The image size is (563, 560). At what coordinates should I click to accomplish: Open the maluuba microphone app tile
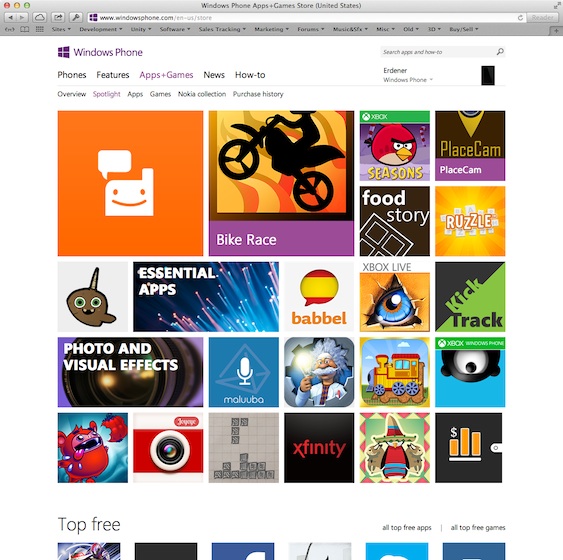[x=243, y=372]
